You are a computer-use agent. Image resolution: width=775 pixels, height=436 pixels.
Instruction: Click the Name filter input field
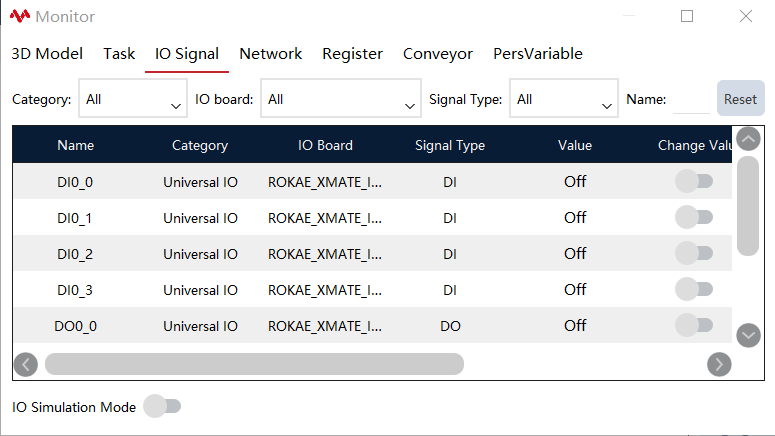click(x=691, y=100)
